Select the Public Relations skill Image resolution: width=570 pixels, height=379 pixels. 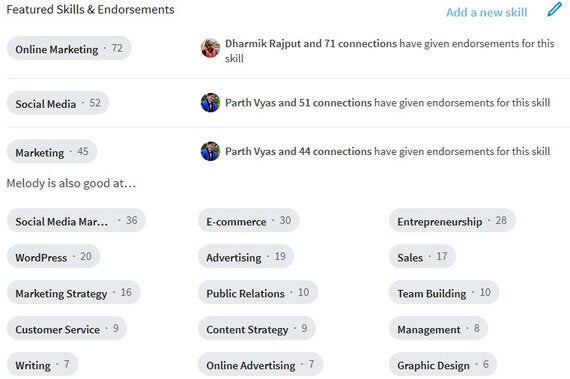tap(258, 293)
